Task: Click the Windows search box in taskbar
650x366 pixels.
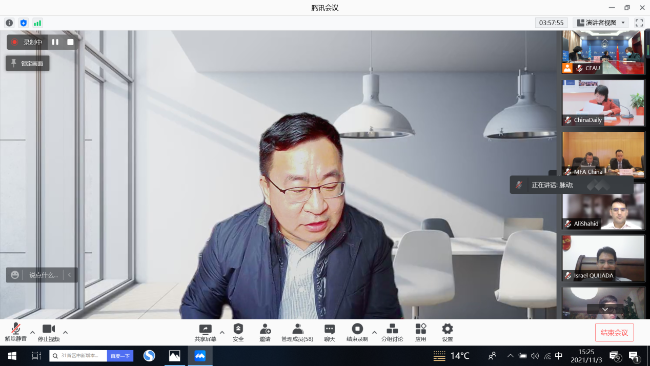Action: click(x=78, y=356)
